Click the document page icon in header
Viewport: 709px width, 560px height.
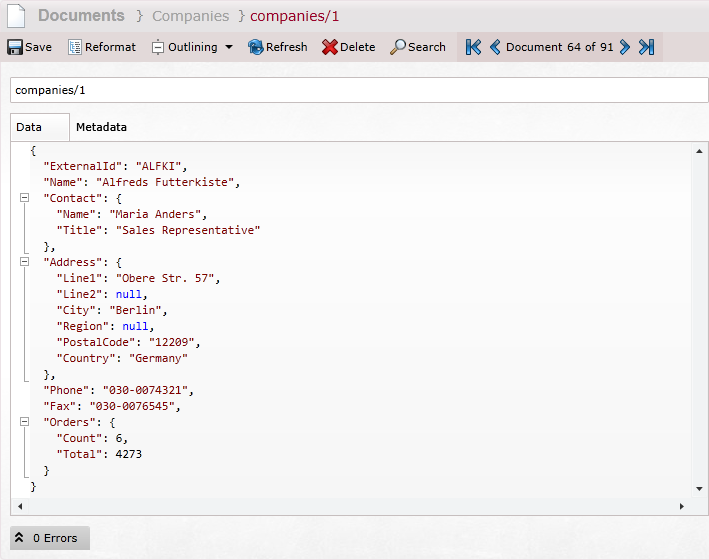(x=16, y=15)
